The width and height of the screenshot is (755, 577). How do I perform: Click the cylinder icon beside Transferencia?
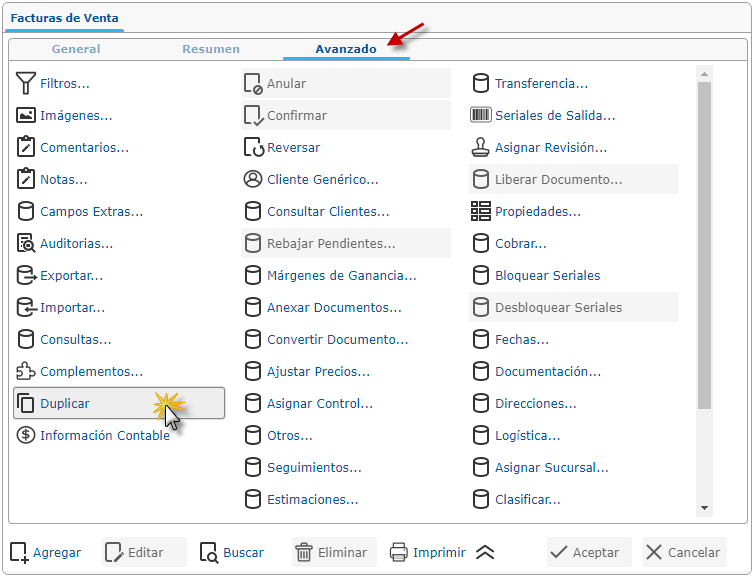pos(481,83)
